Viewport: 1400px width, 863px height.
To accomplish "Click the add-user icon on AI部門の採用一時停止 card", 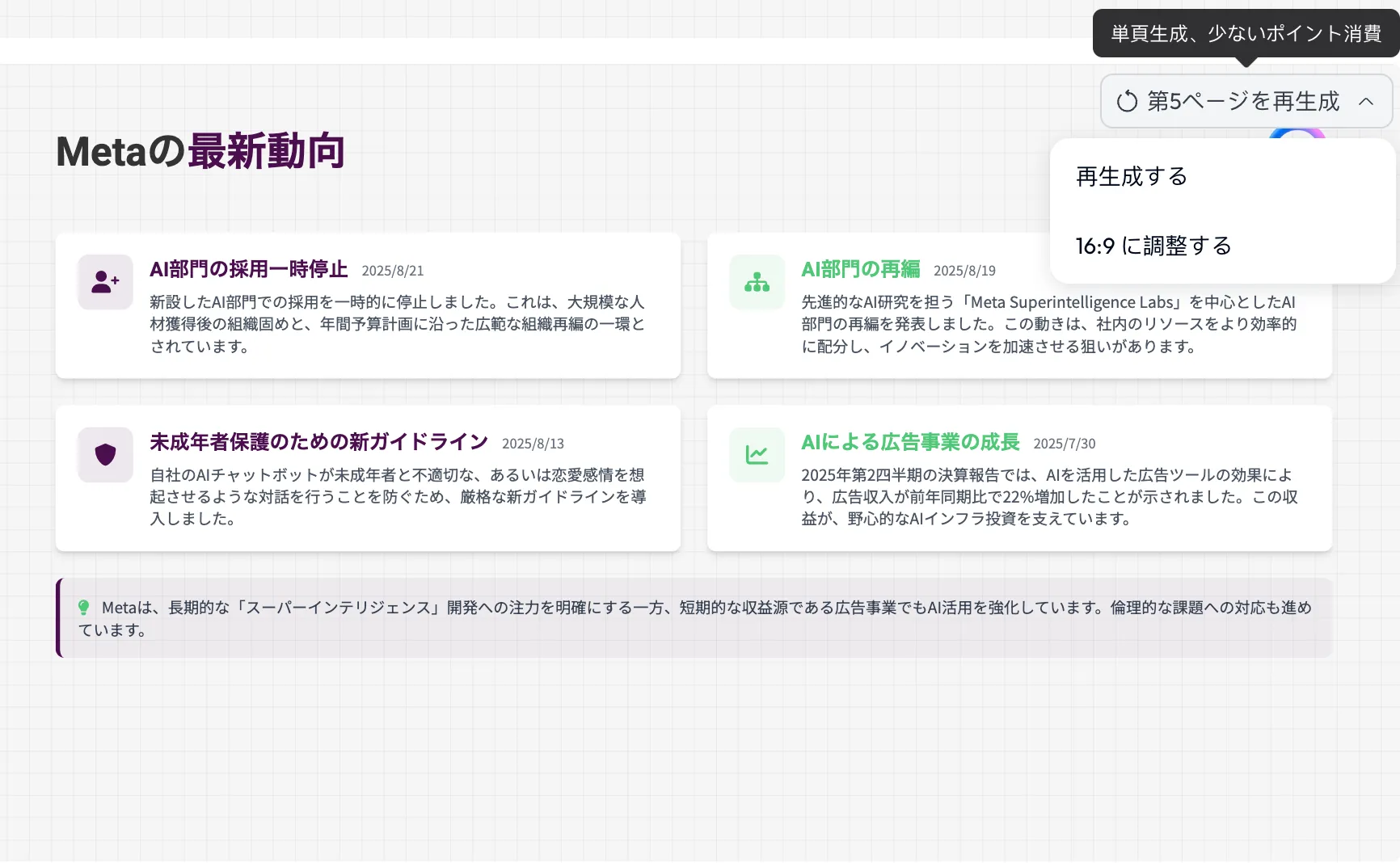I will 105,282.
